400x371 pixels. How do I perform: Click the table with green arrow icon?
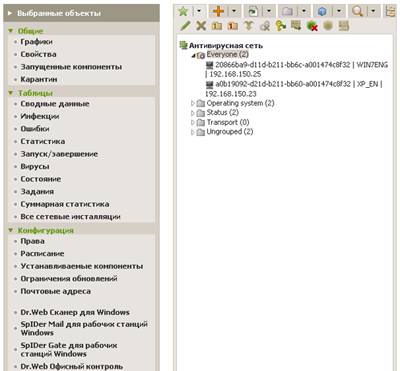pyautogui.click(x=296, y=25)
